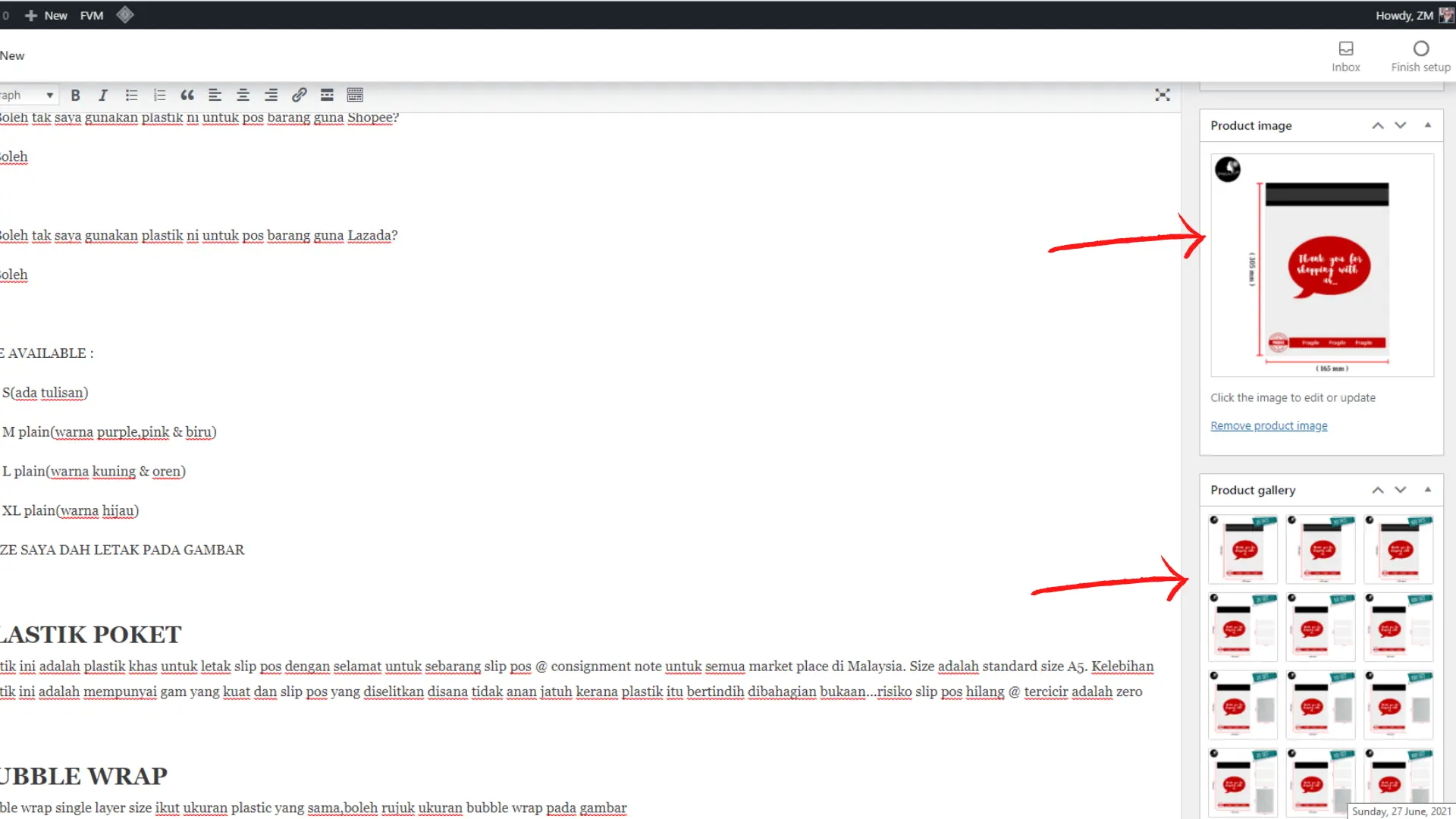1456x819 pixels.
Task: Click the 'LASTIK POKET' heading text
Action: click(x=91, y=634)
